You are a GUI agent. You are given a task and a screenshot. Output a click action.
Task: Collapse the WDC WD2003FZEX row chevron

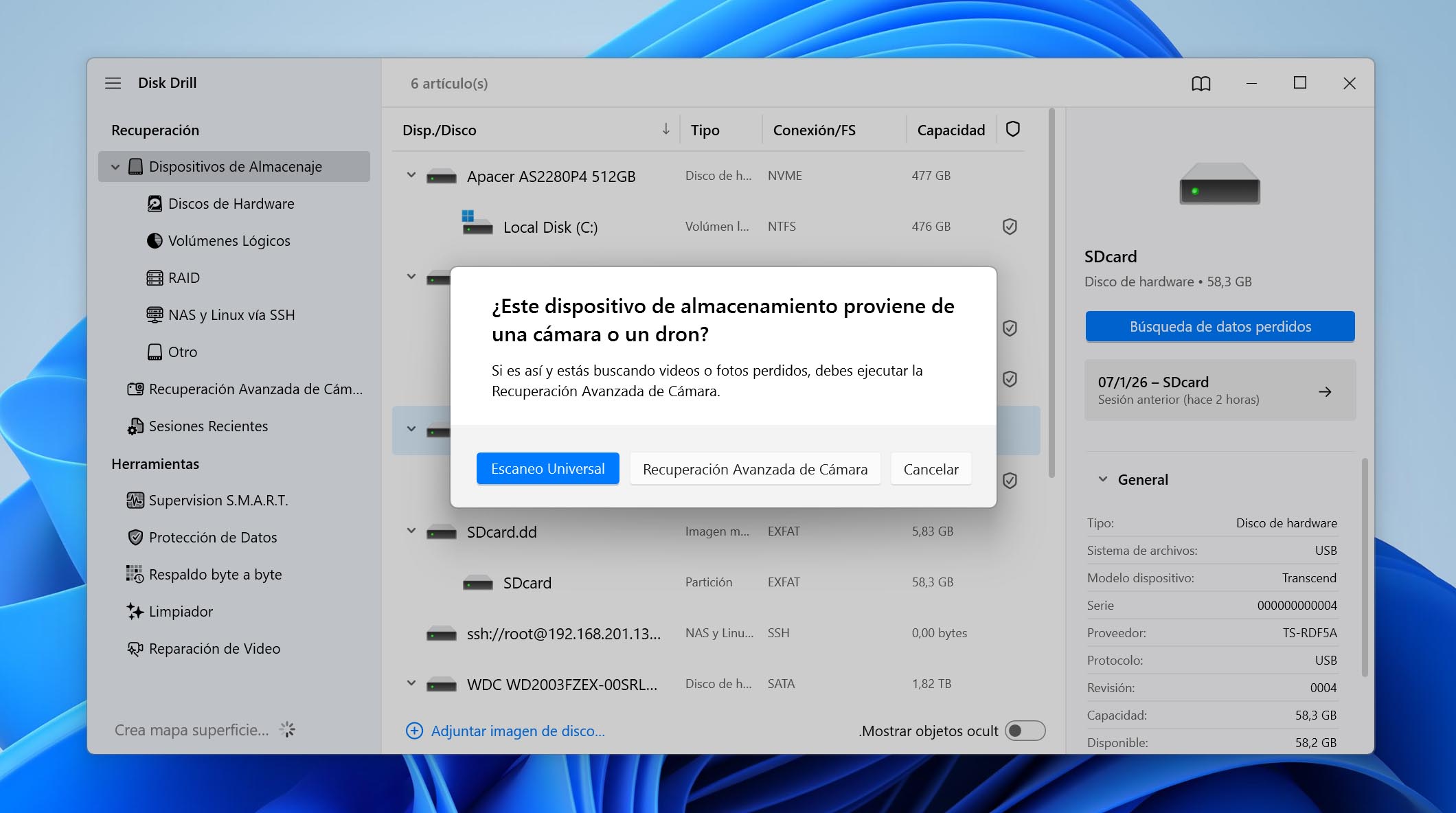(x=411, y=684)
